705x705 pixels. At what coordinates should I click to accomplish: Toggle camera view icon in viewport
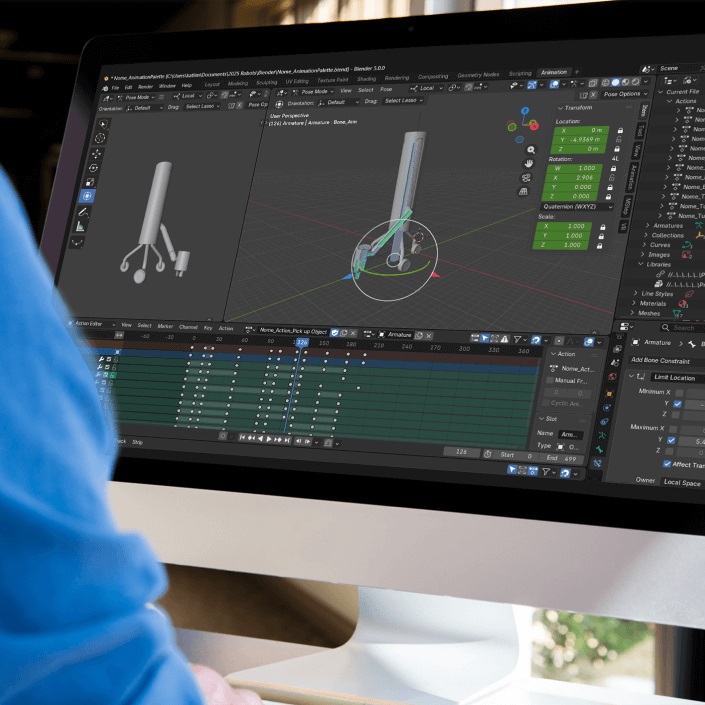pos(526,177)
